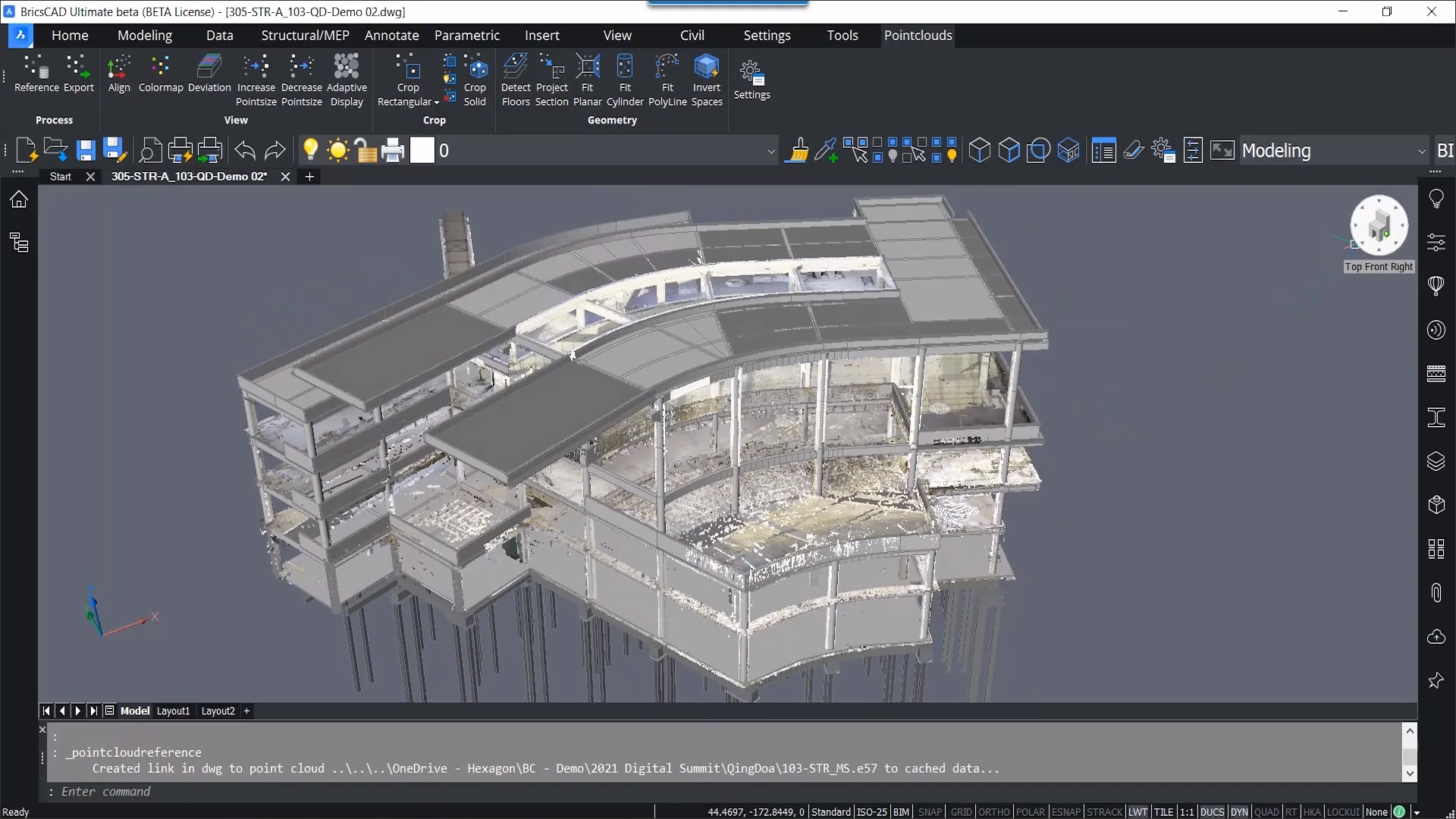This screenshot has height=819, width=1456.
Task: Open the point cloud Colormap tool
Action: [160, 75]
